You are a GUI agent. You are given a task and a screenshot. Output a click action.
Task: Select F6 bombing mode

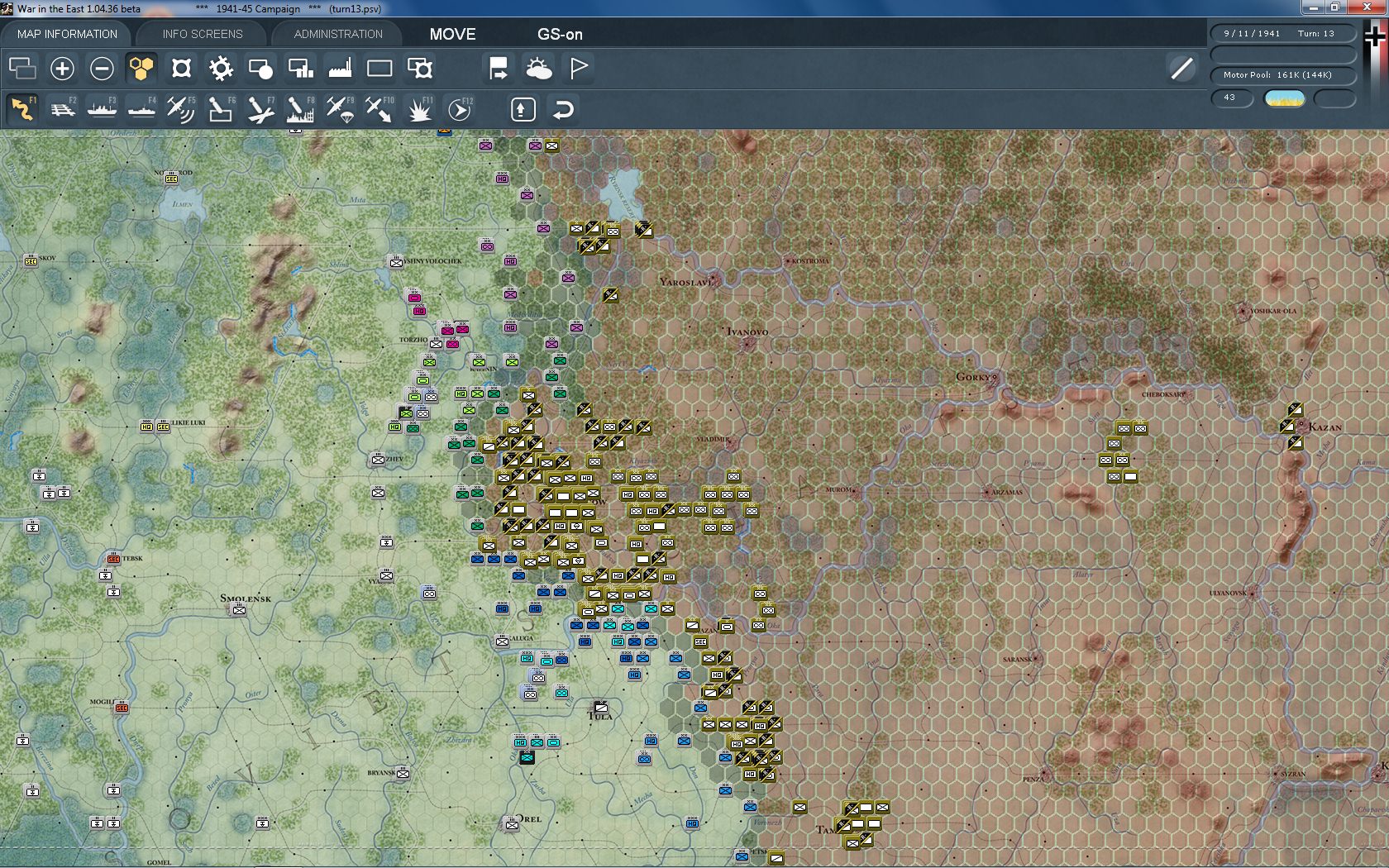pyautogui.click(x=221, y=109)
